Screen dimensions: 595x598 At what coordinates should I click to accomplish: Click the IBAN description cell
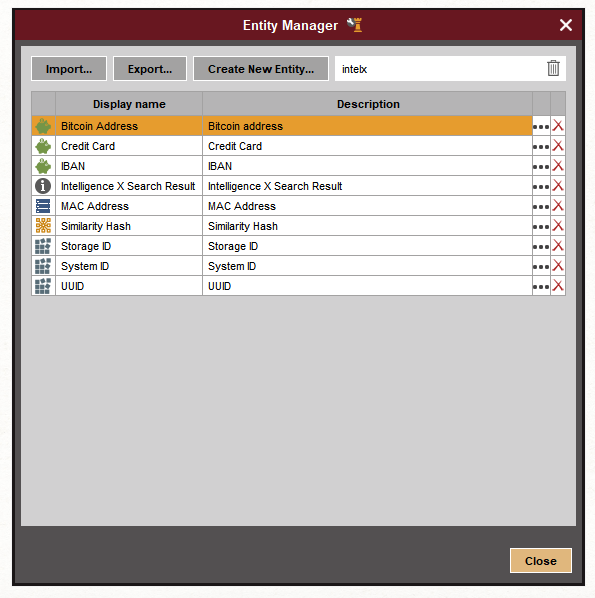click(x=367, y=166)
